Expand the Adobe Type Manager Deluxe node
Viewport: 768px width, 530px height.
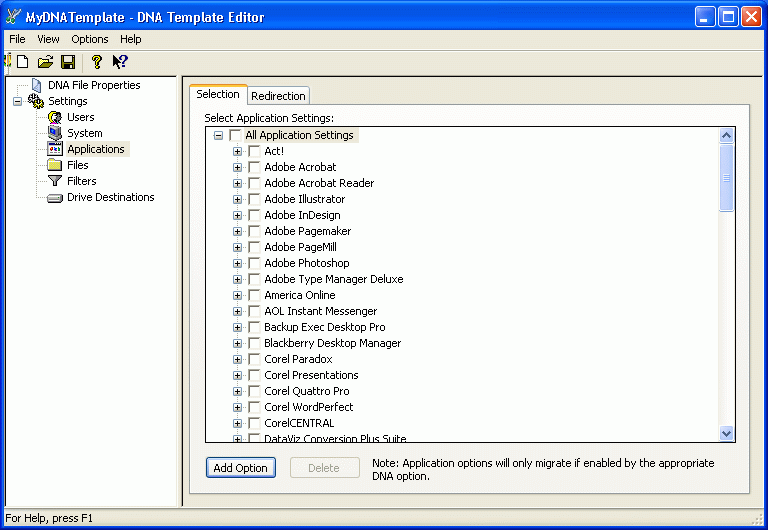pyautogui.click(x=238, y=279)
